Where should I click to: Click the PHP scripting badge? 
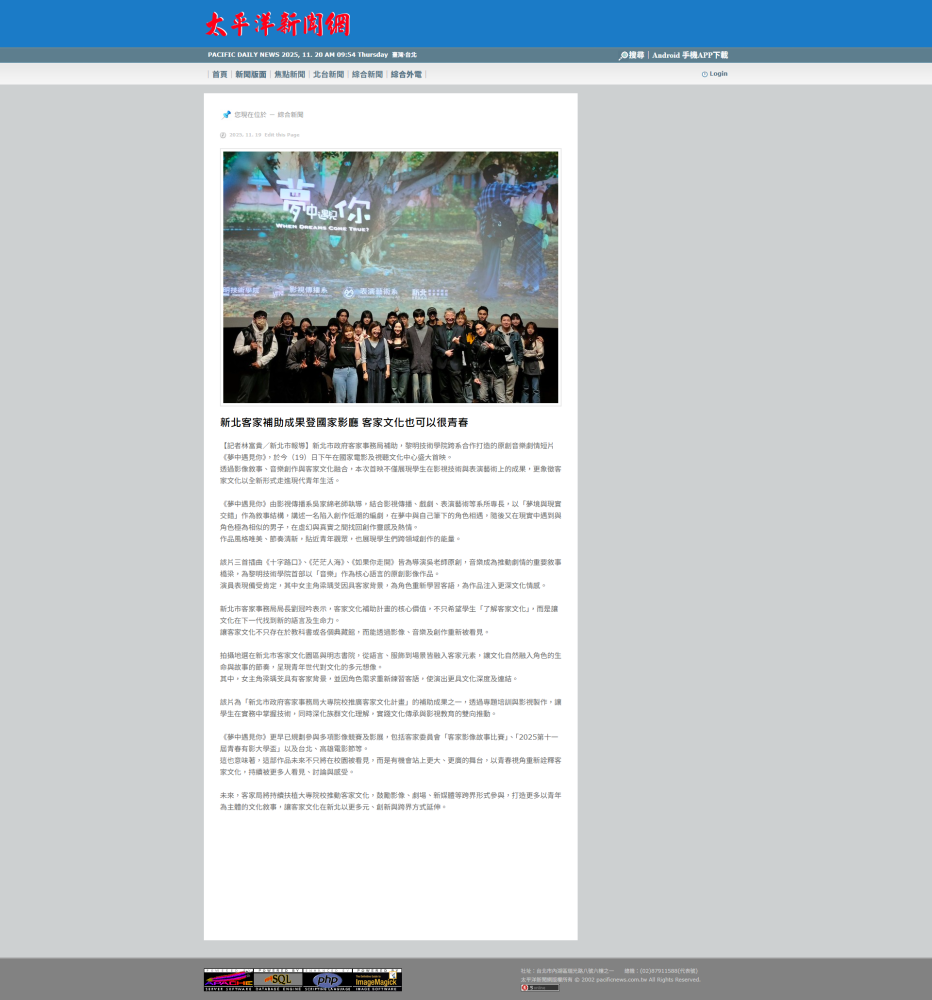pyautogui.click(x=327, y=980)
